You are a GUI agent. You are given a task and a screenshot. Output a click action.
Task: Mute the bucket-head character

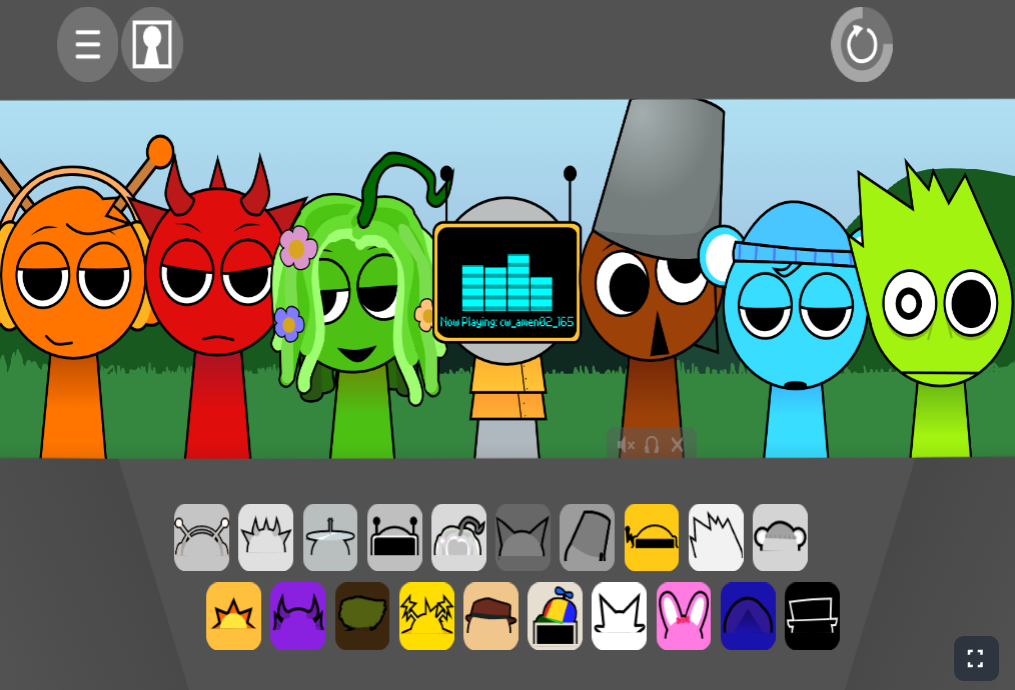(625, 445)
